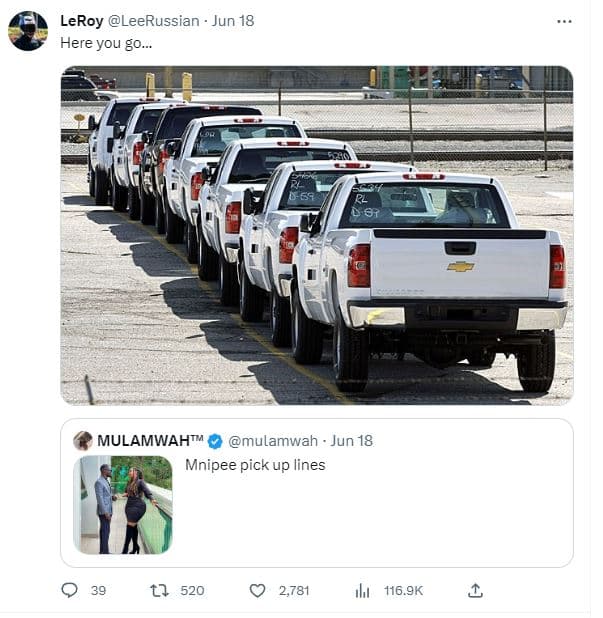The height and width of the screenshot is (618, 603).
Task: Click the 2,781 likes count
Action: click(x=294, y=591)
